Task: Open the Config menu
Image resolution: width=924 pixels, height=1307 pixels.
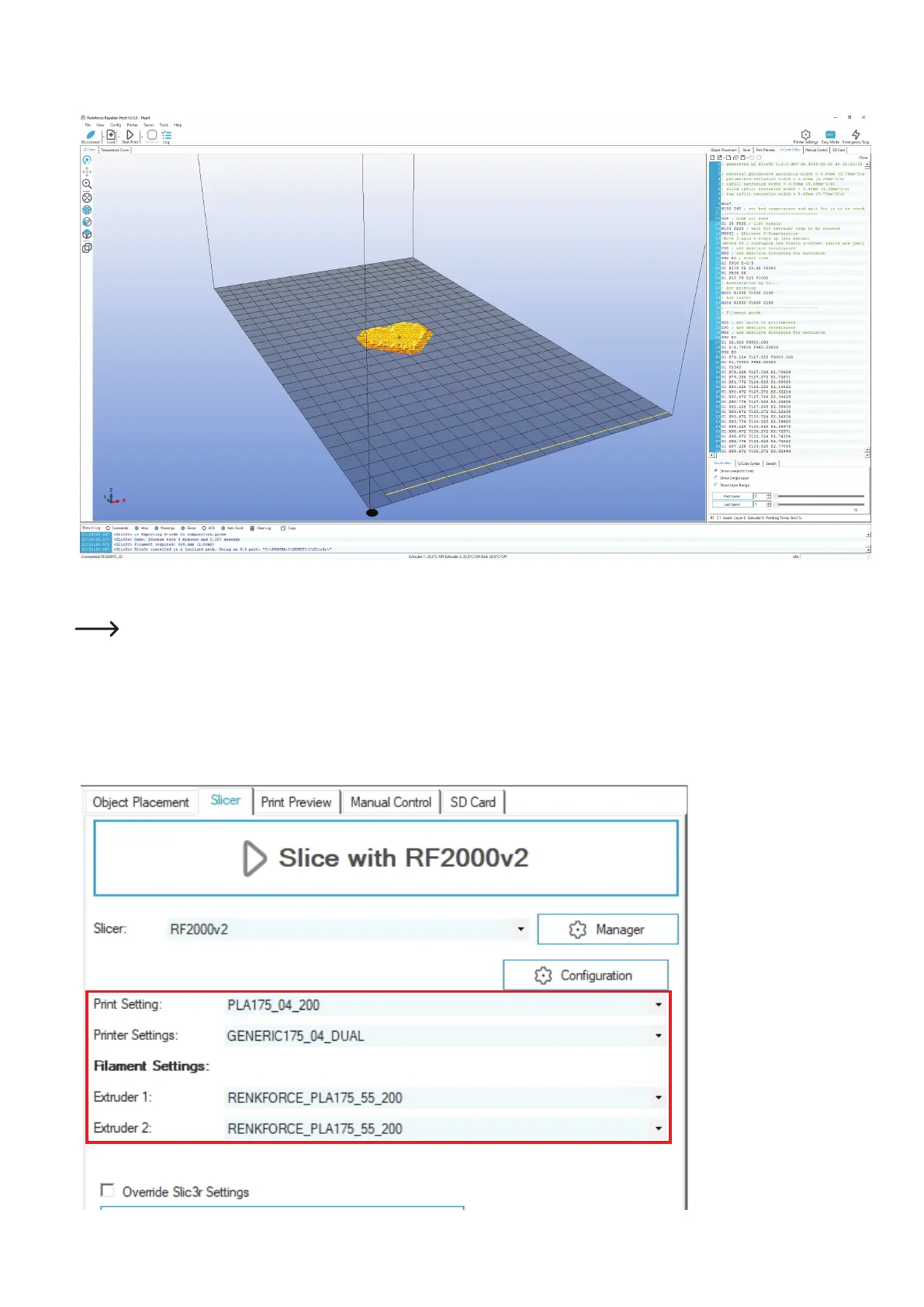Action: 115,125
